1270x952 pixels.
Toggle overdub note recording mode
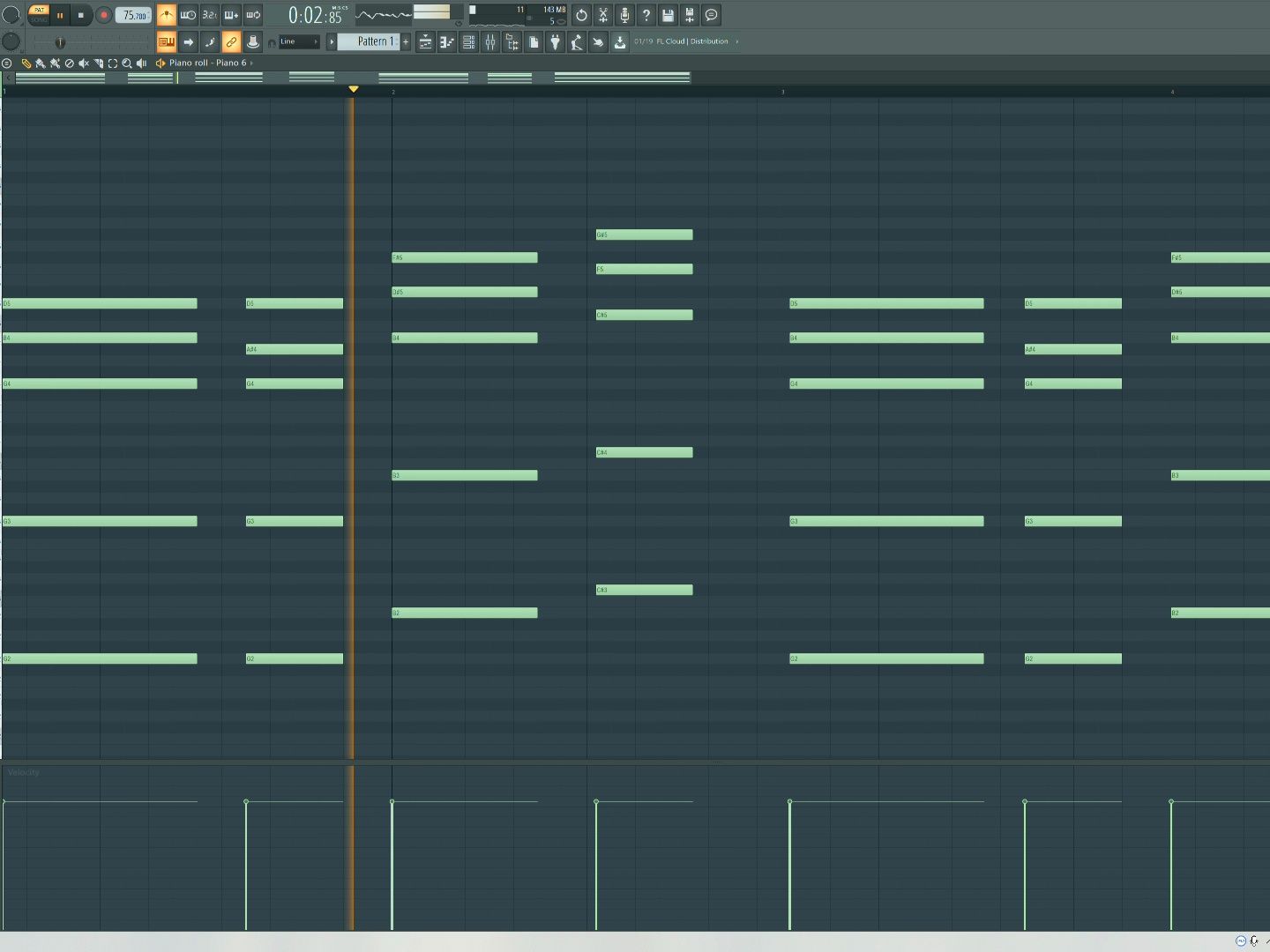point(231,15)
